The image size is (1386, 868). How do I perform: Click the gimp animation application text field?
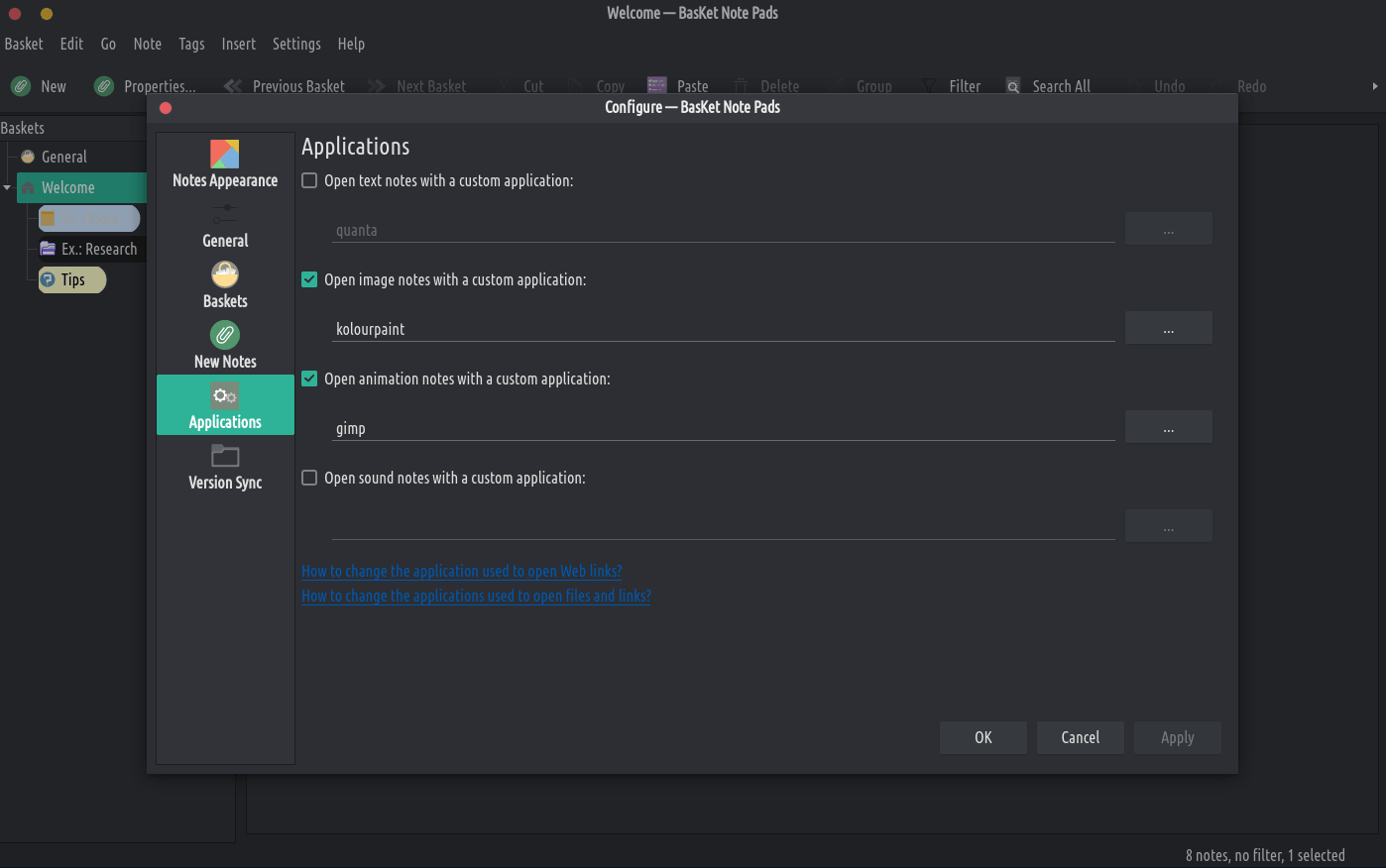tap(723, 428)
